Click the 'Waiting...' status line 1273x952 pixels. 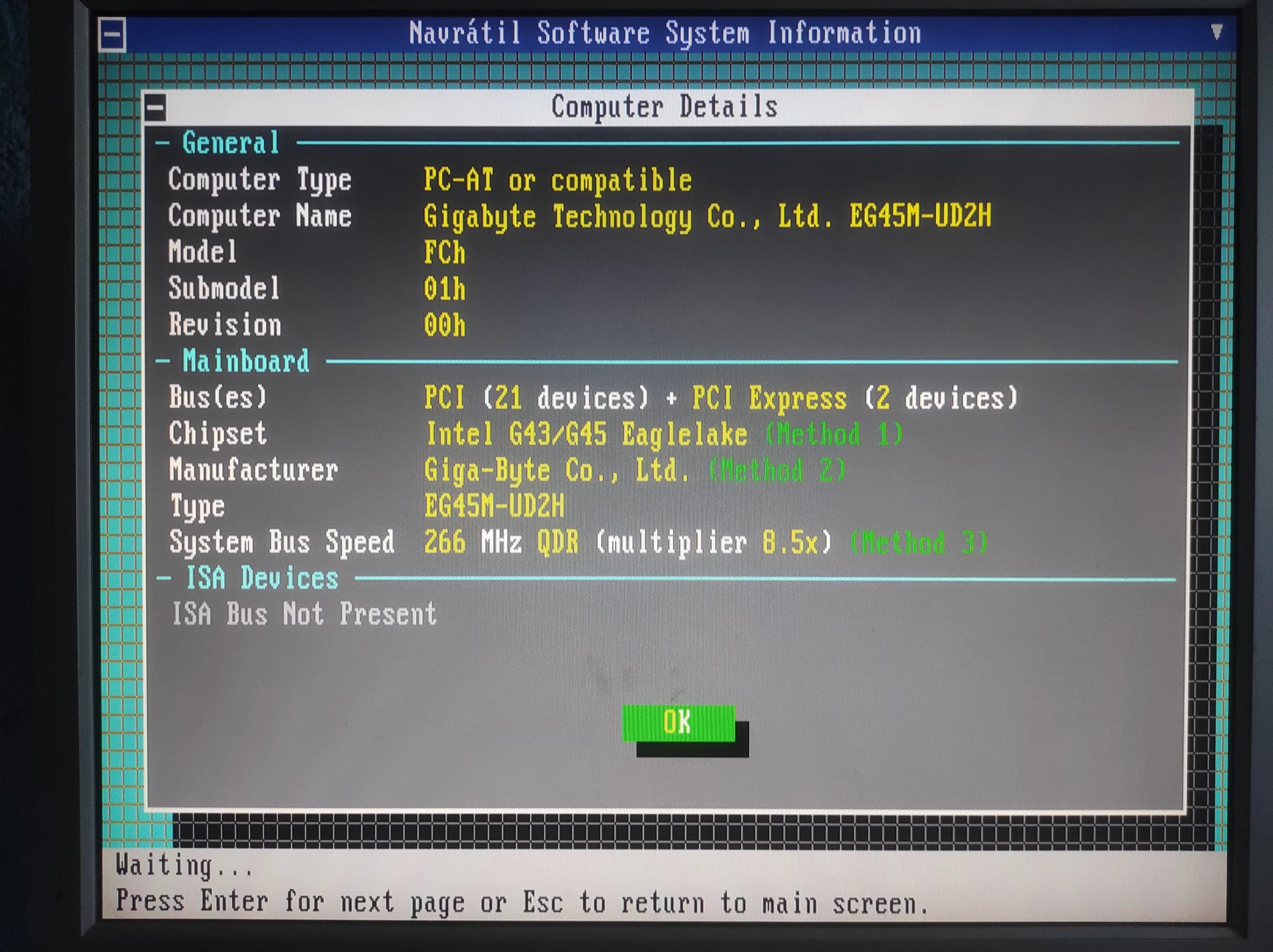[x=184, y=866]
